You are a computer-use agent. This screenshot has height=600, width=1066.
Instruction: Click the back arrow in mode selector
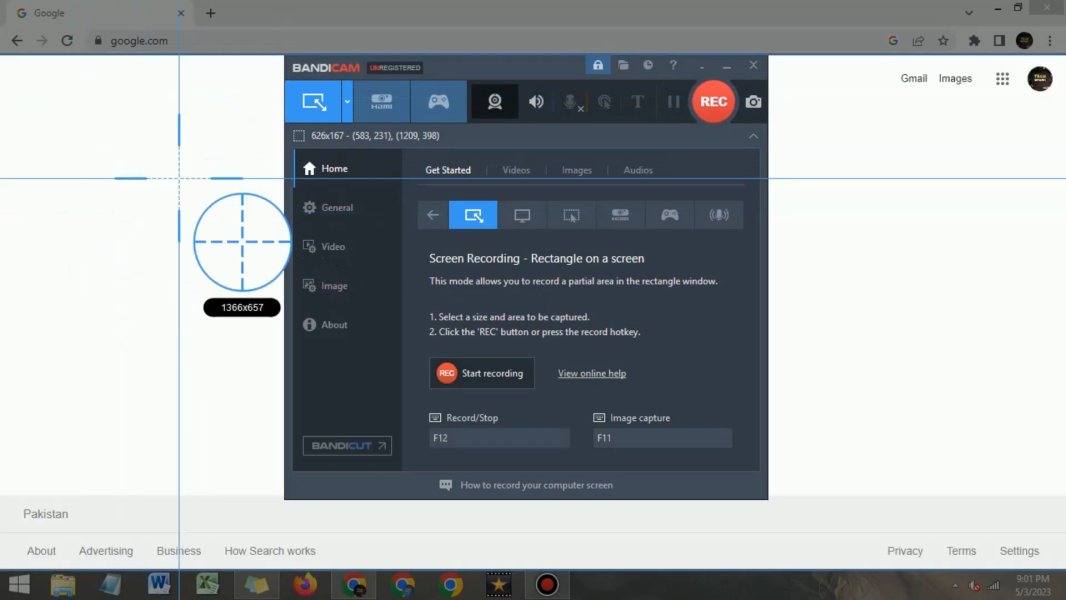(x=433, y=215)
